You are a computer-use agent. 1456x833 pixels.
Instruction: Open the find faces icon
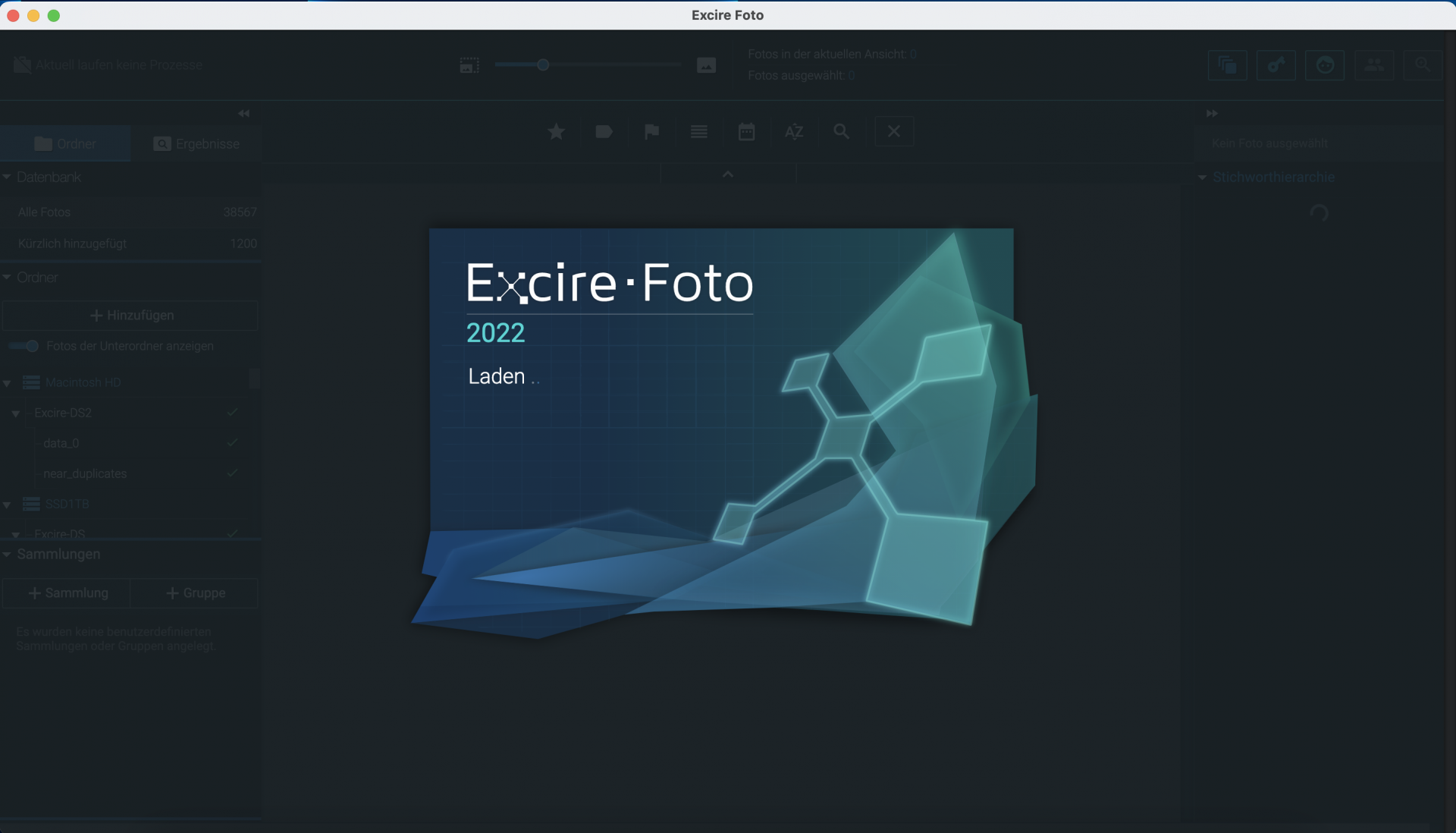click(1324, 65)
